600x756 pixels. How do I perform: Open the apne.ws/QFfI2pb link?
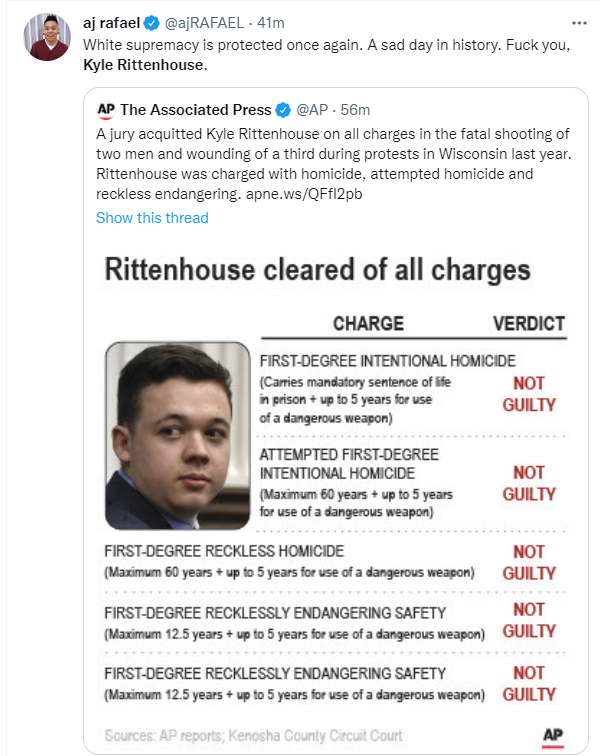[304, 194]
